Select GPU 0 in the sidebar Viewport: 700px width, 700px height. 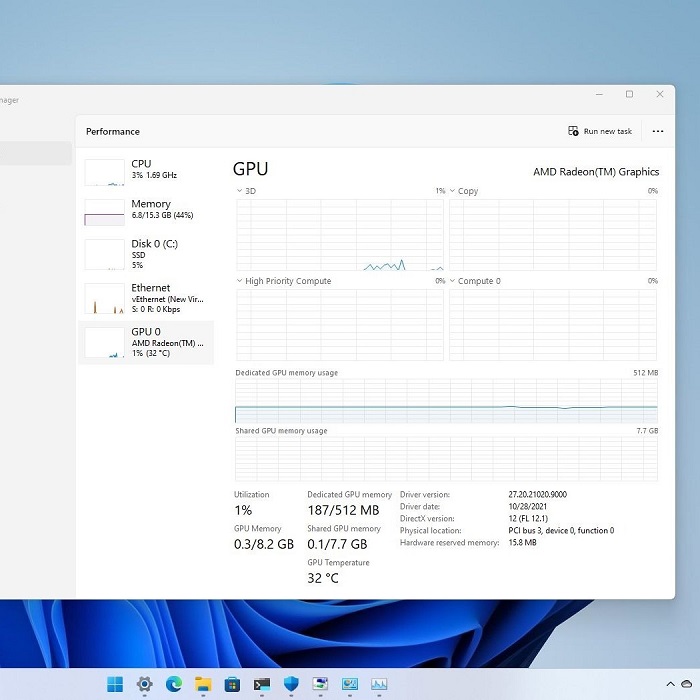tap(146, 342)
